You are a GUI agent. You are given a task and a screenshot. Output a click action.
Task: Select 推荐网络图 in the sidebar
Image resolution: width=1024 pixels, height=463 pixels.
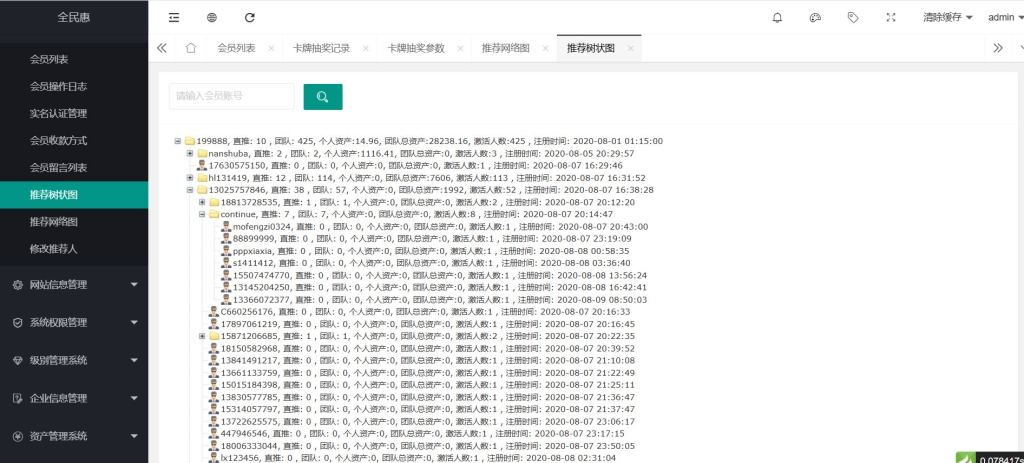[54, 221]
